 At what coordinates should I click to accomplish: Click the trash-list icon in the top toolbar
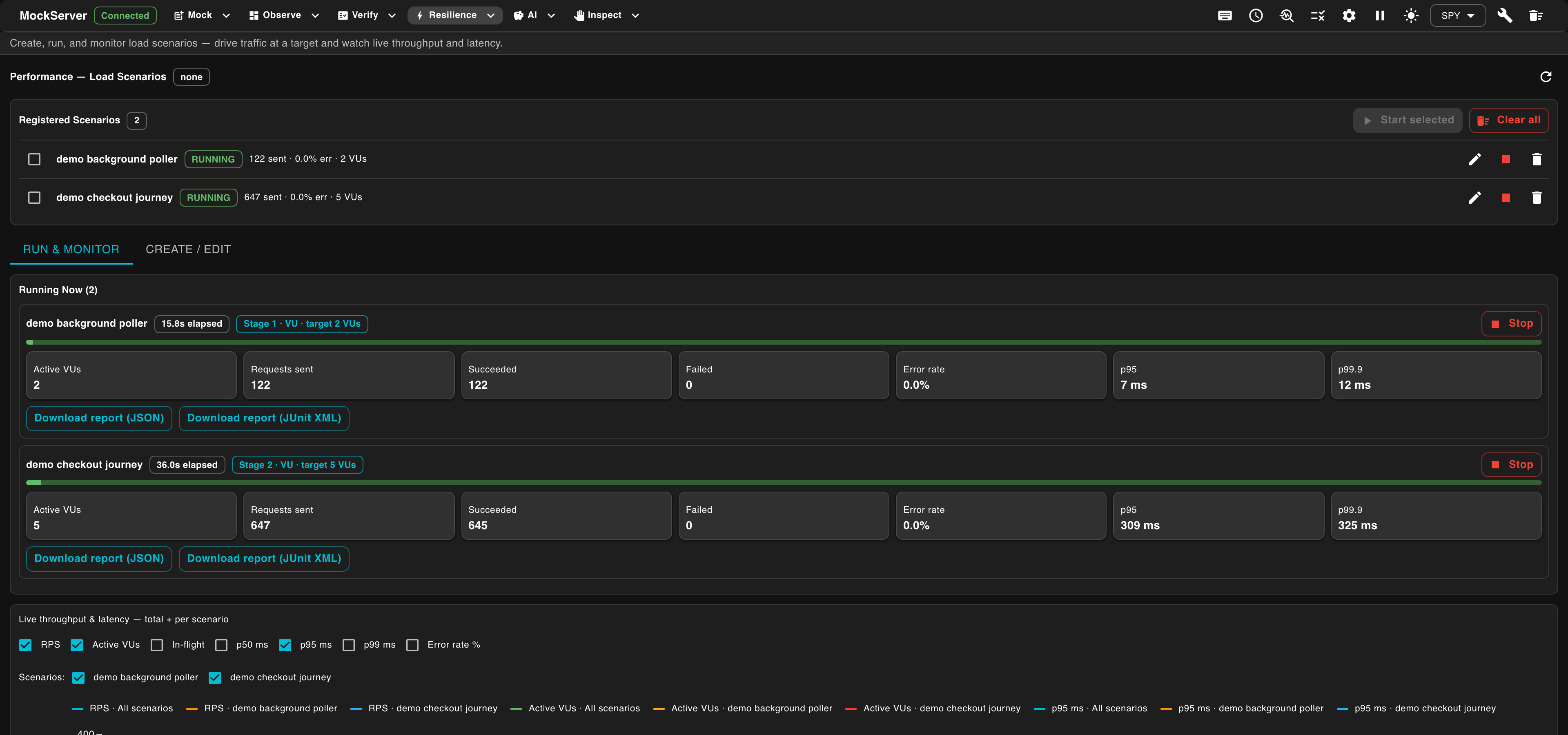pos(1536,16)
